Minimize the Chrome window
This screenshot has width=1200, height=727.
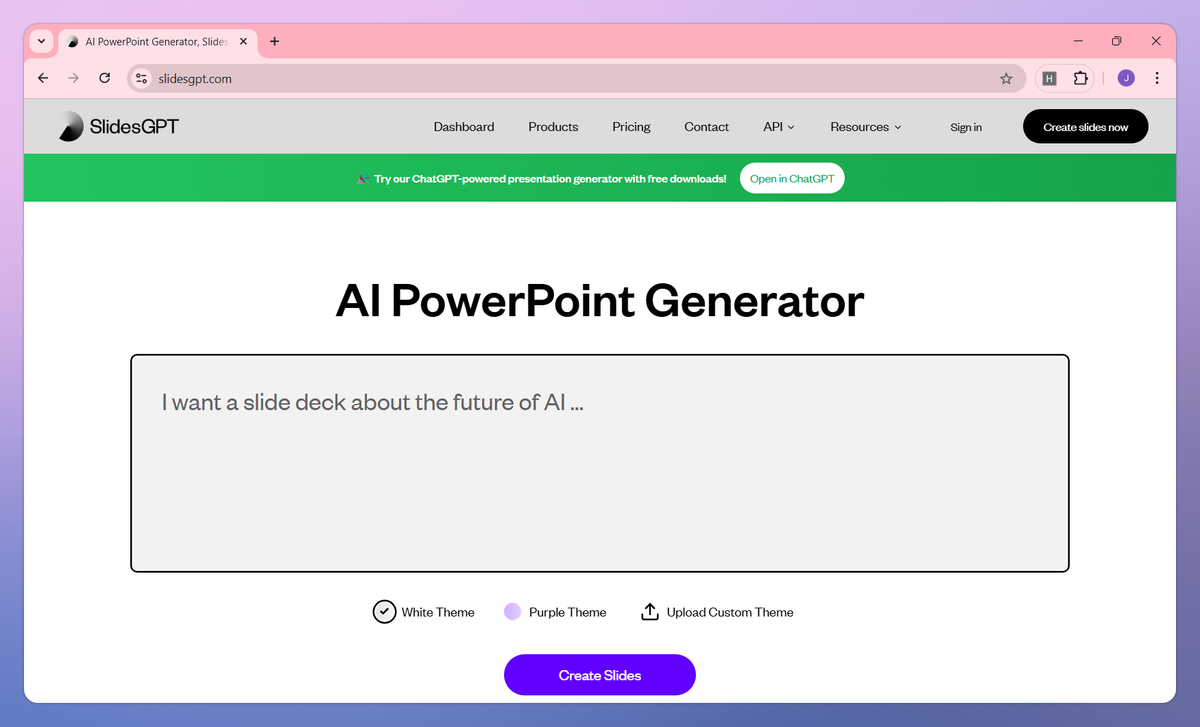(1078, 41)
